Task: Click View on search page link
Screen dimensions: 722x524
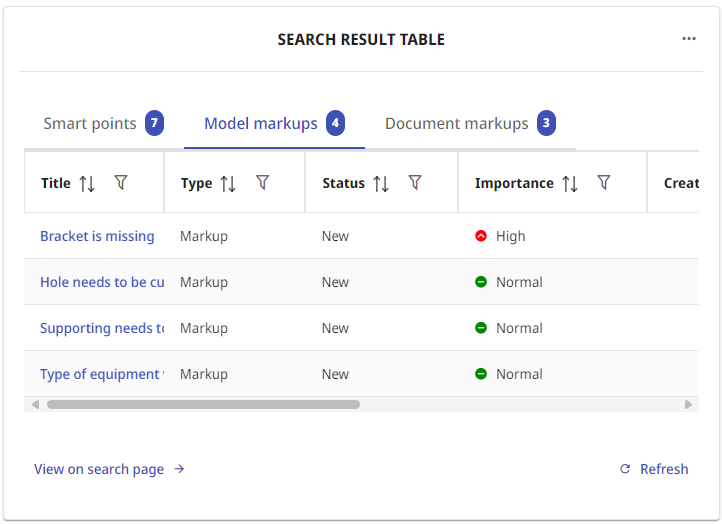Action: coord(99,469)
